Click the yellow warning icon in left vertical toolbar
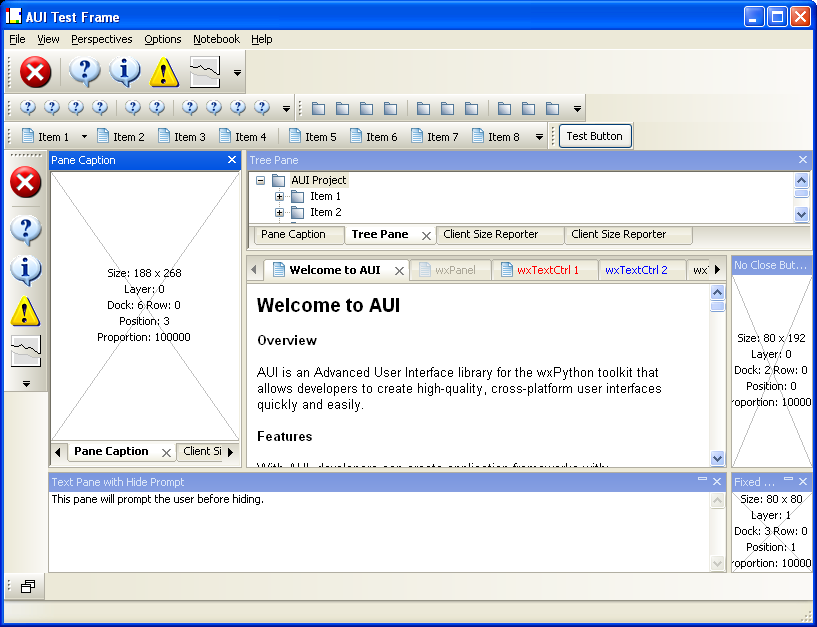 click(25, 311)
